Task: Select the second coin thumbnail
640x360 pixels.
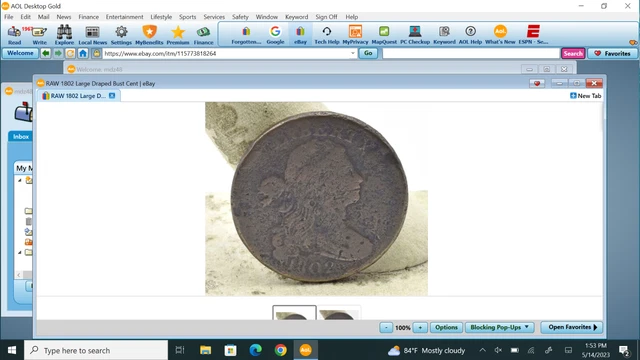Action: pyautogui.click(x=339, y=313)
